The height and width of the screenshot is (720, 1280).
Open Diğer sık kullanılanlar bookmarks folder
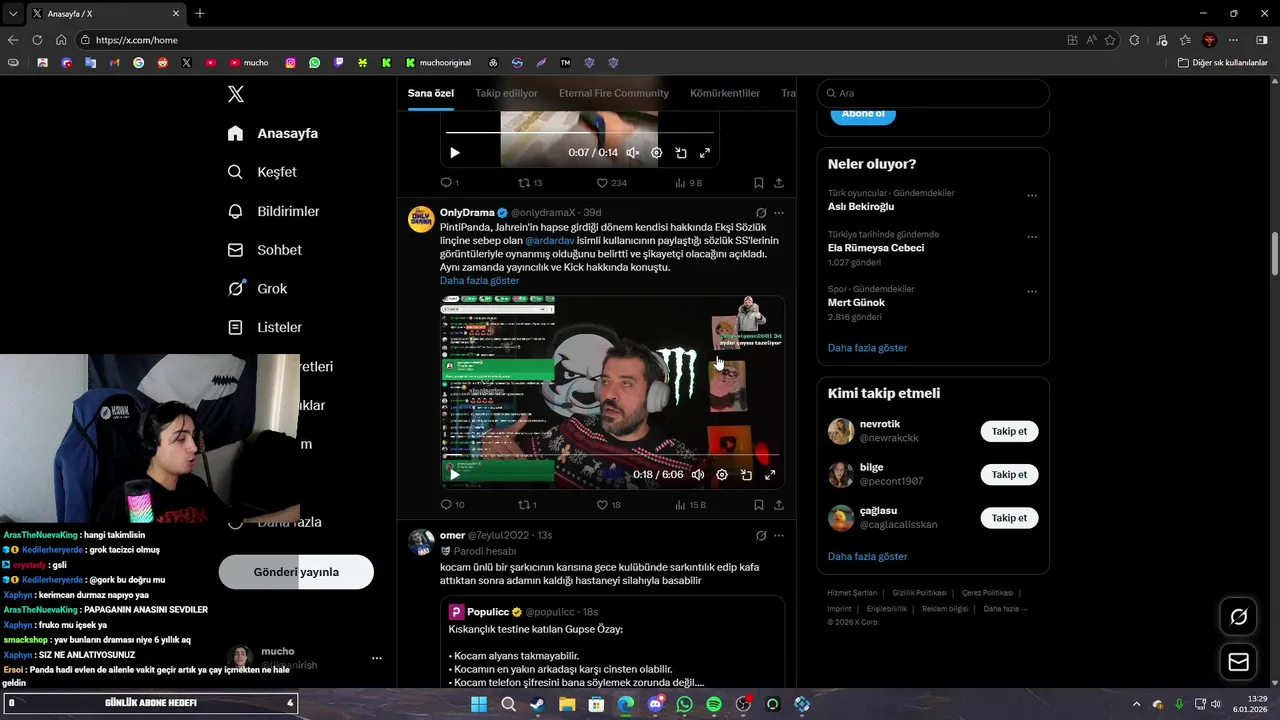point(1223,62)
